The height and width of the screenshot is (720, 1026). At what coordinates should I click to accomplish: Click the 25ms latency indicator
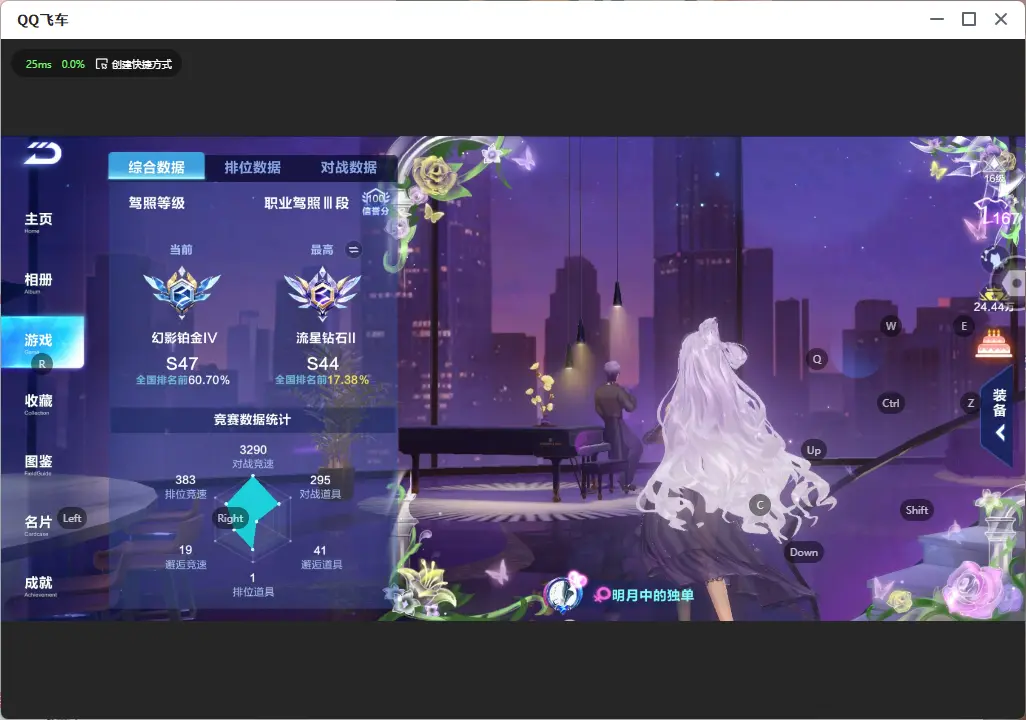(39, 64)
